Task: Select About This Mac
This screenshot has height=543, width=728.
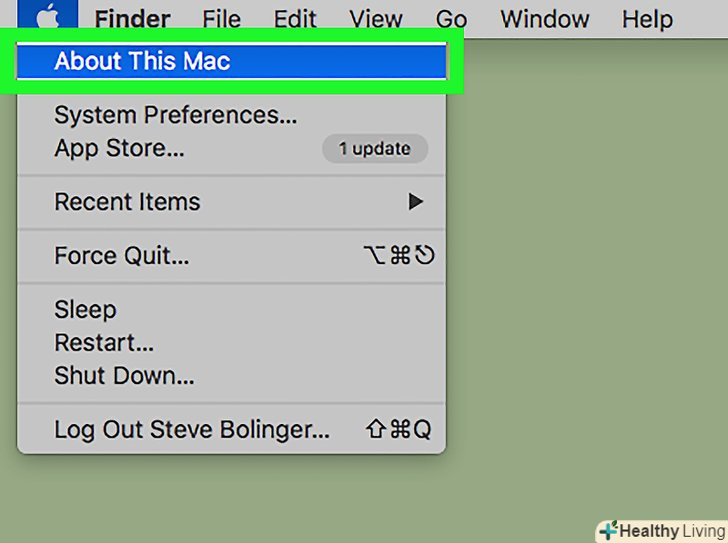Action: [x=142, y=62]
